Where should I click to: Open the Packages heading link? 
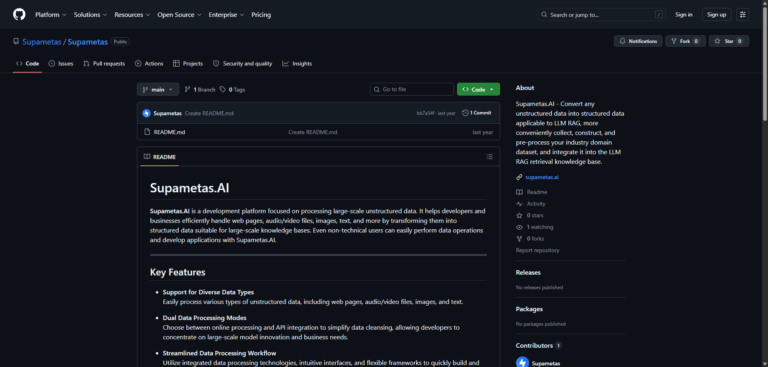529,309
